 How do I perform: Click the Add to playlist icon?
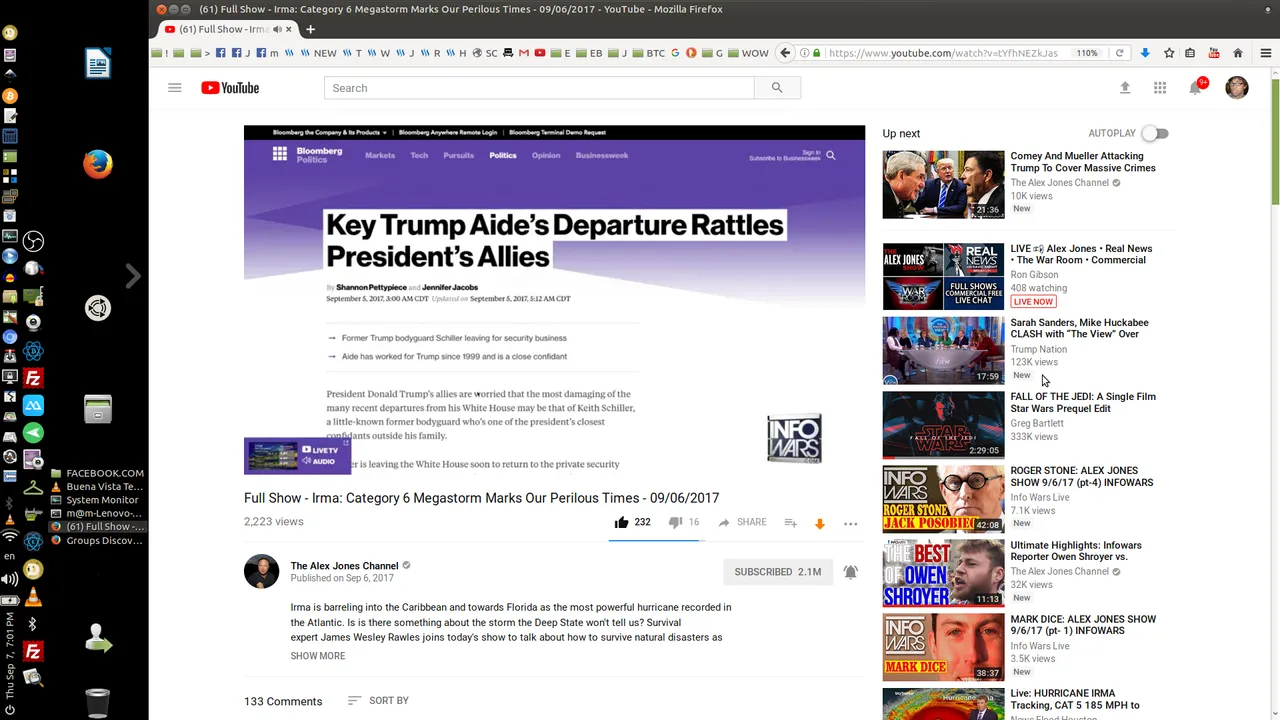coord(790,523)
